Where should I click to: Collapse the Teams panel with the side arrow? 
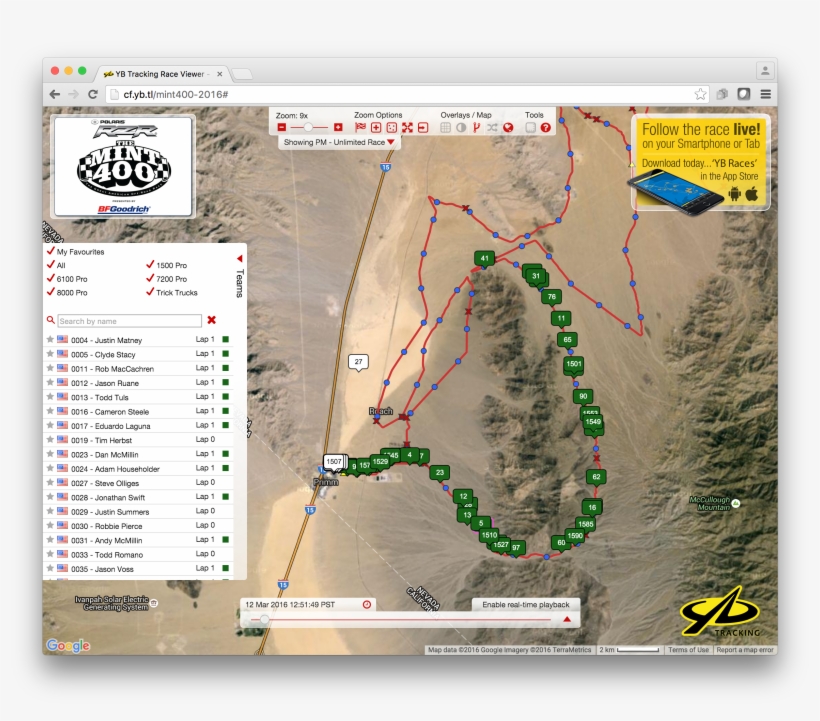(240, 258)
